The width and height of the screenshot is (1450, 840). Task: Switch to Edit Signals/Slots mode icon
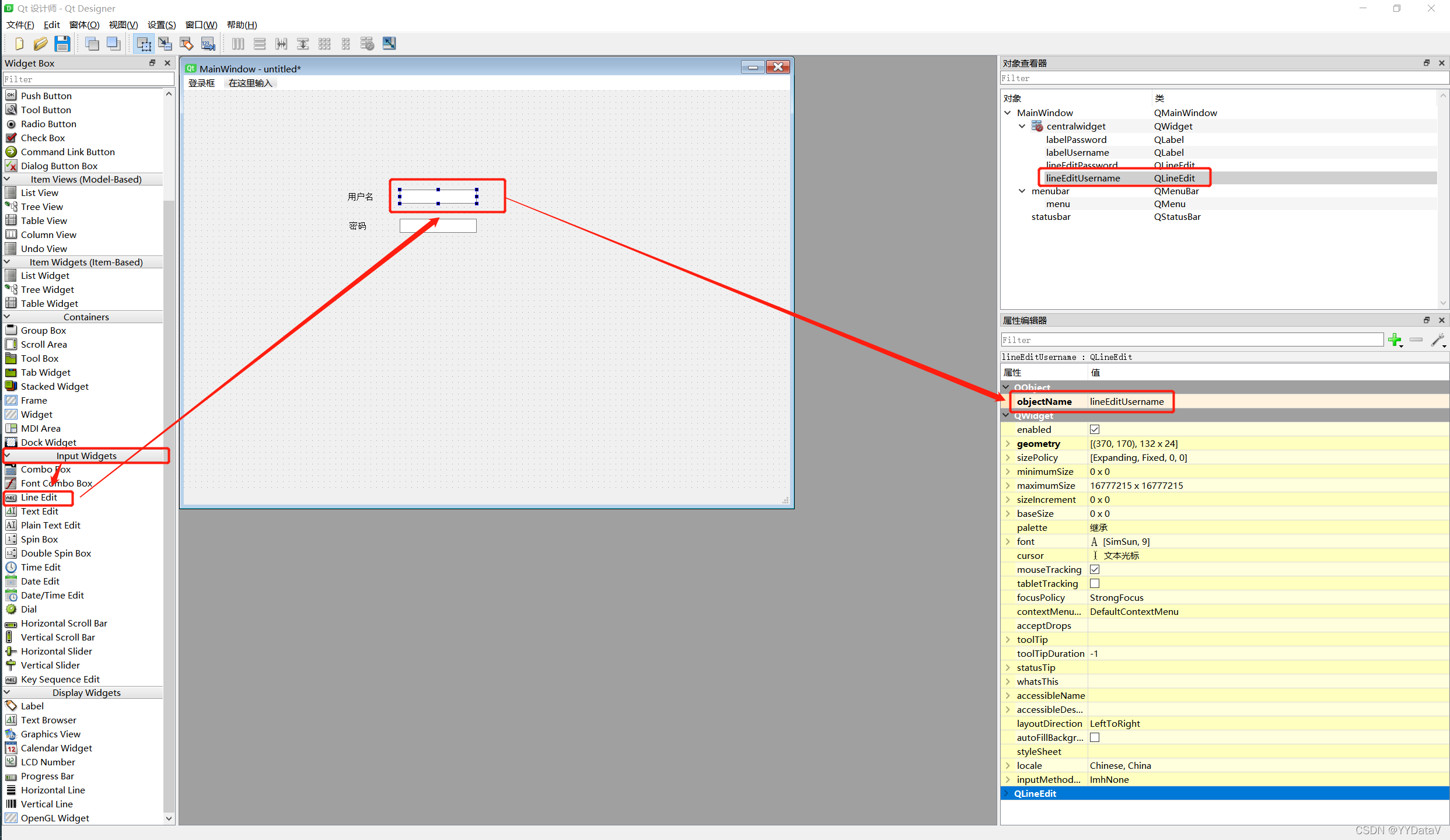tap(165, 44)
